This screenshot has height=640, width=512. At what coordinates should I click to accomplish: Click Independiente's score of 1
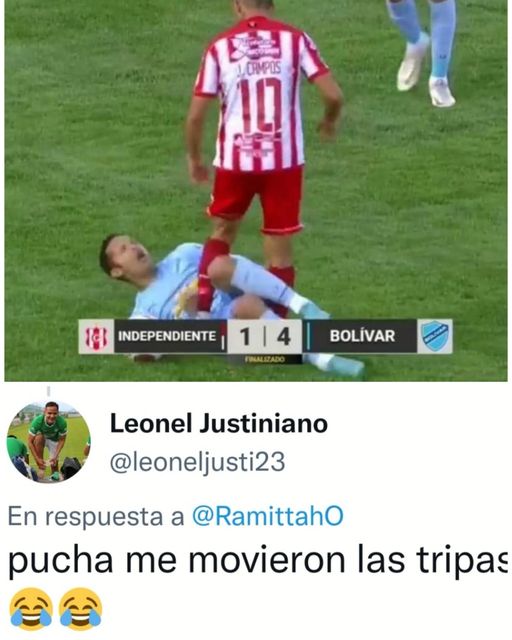[245, 337]
